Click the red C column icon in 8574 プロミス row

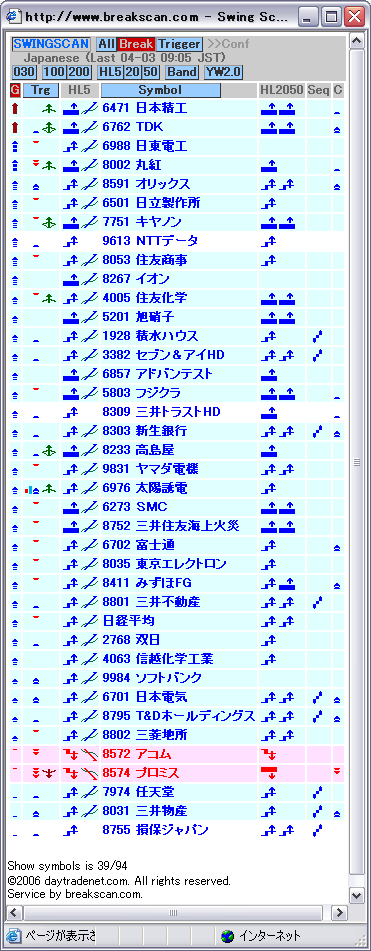click(337, 771)
